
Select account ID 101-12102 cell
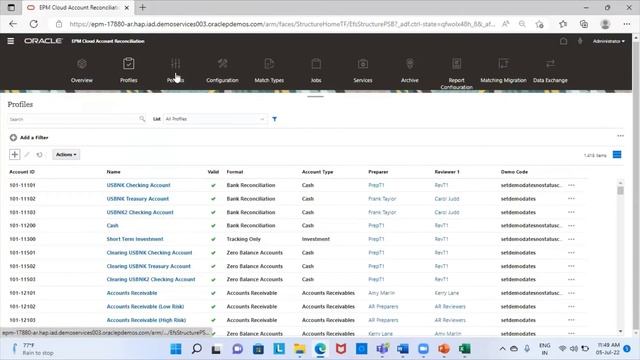tap(22, 307)
